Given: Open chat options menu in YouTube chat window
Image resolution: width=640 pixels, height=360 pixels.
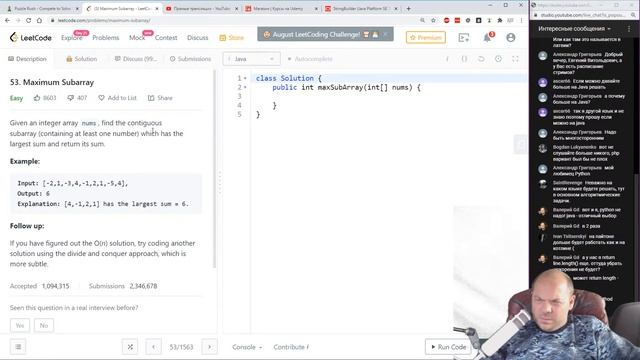Looking at the screenshot, I should (x=629, y=29).
